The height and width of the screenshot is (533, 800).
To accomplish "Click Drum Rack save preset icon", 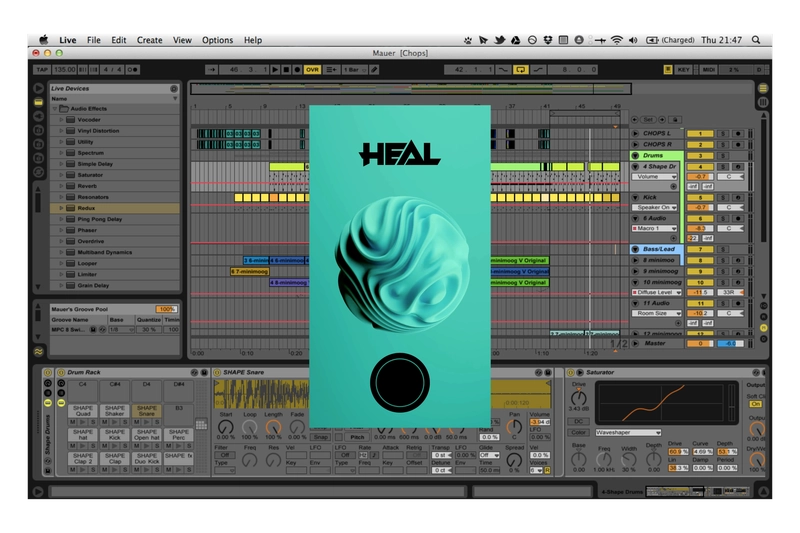I will tap(204, 372).
